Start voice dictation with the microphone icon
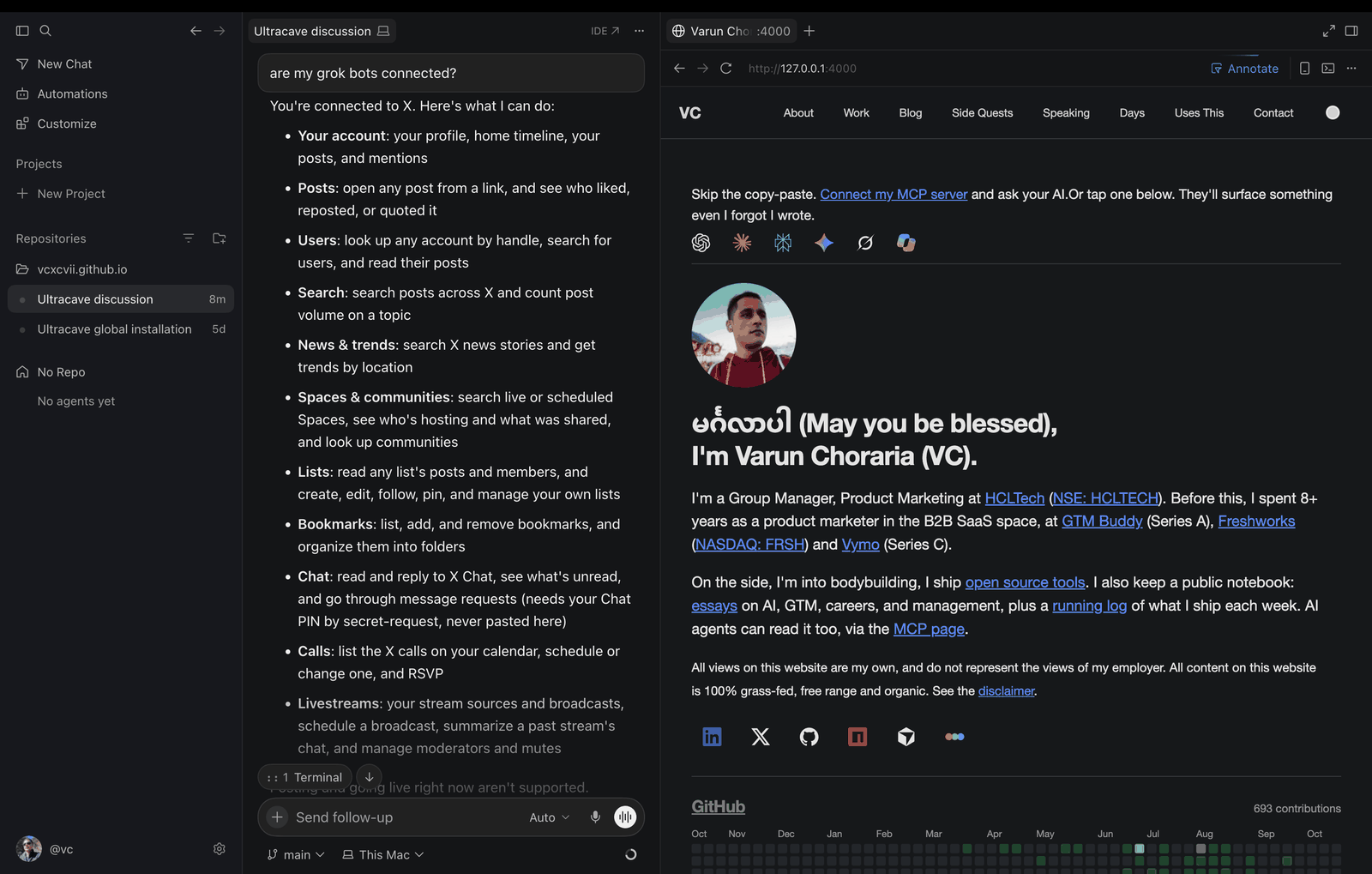 (595, 817)
